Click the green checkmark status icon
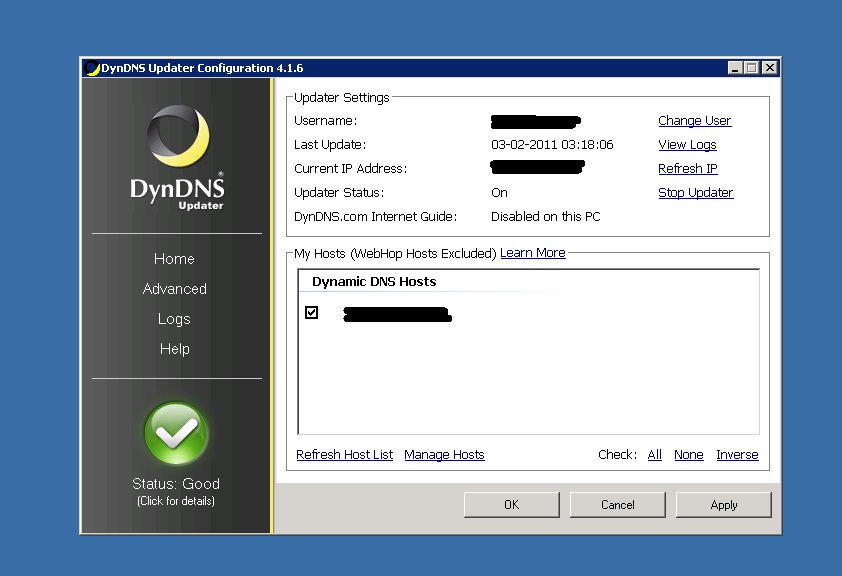This screenshot has height=576, width=842. pos(176,434)
